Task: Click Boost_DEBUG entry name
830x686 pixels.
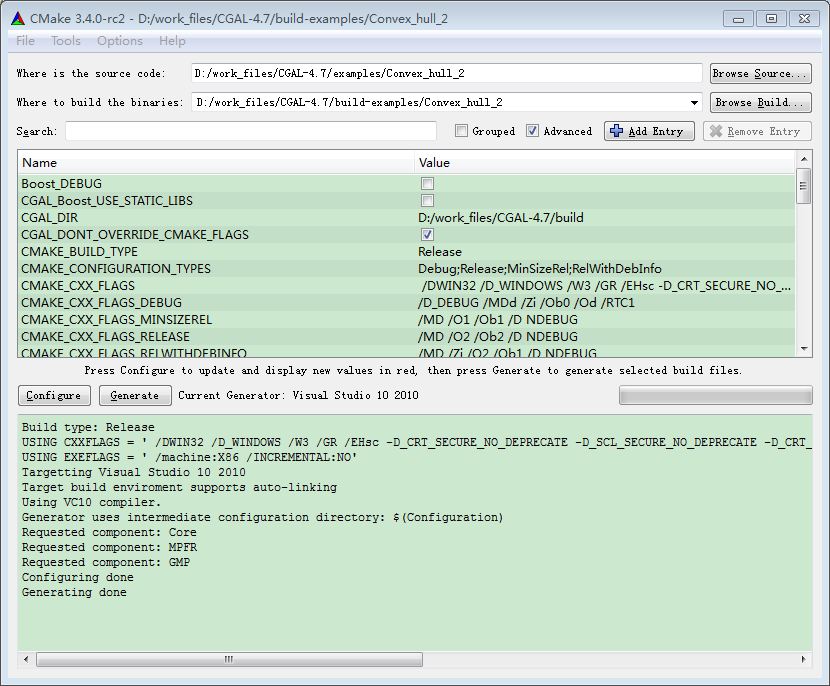Action: pos(61,184)
